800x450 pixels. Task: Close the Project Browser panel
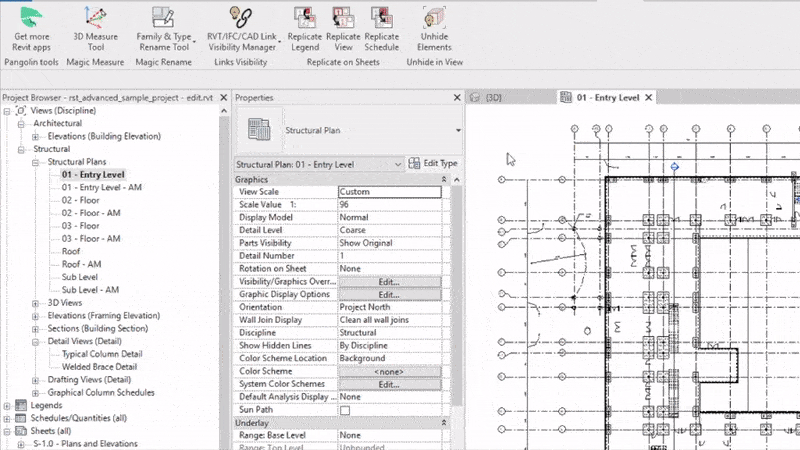223,97
